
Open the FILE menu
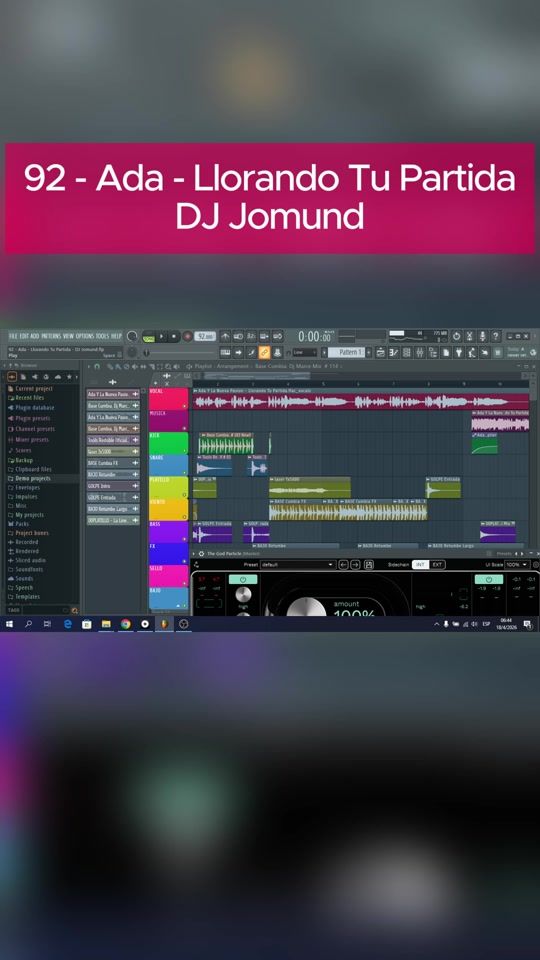[x=13, y=336]
